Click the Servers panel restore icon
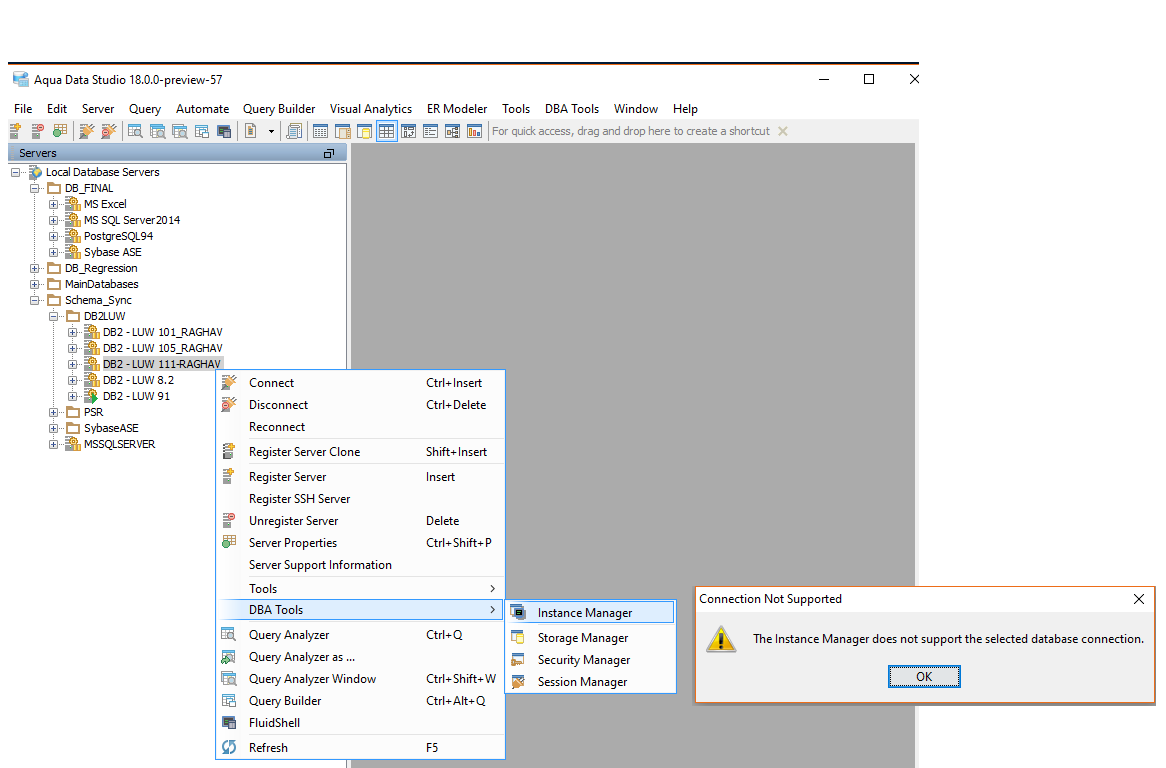 pos(329,153)
